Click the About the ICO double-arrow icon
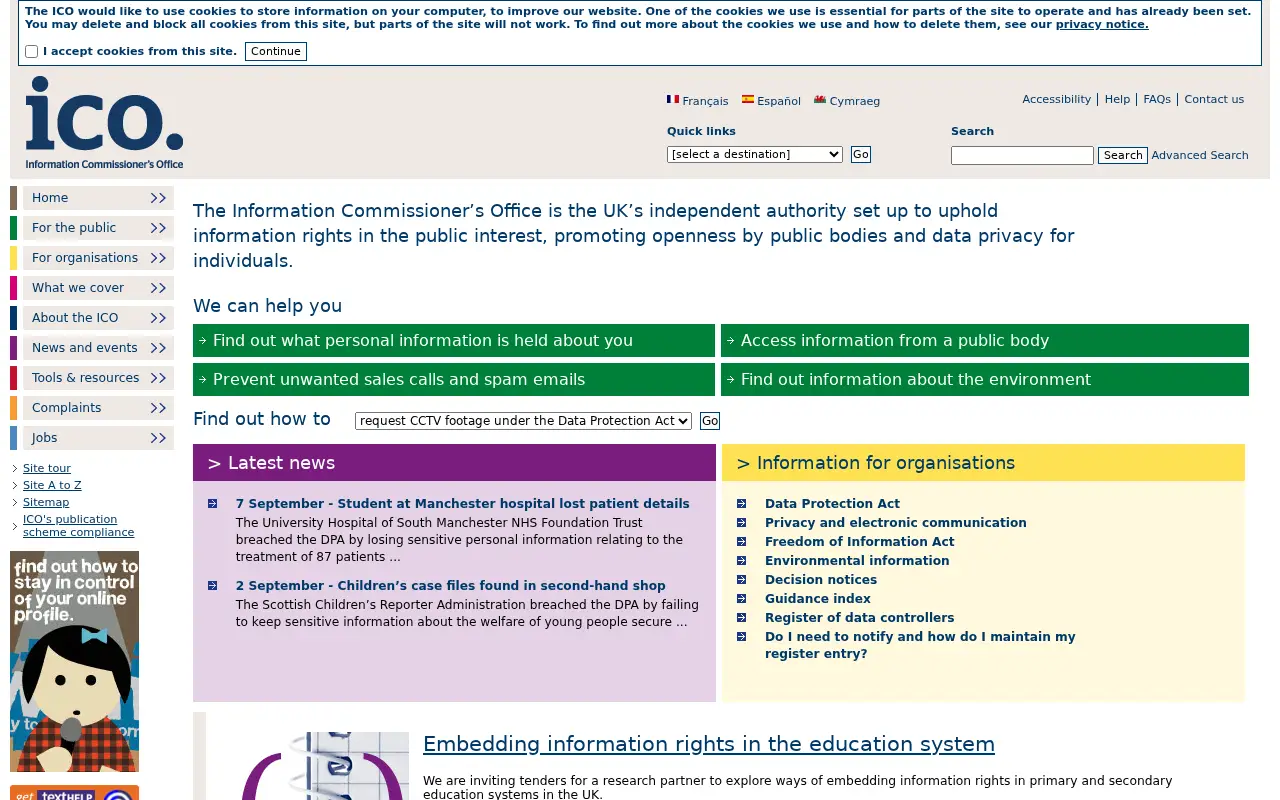This screenshot has height=800, width=1280. click(158, 318)
